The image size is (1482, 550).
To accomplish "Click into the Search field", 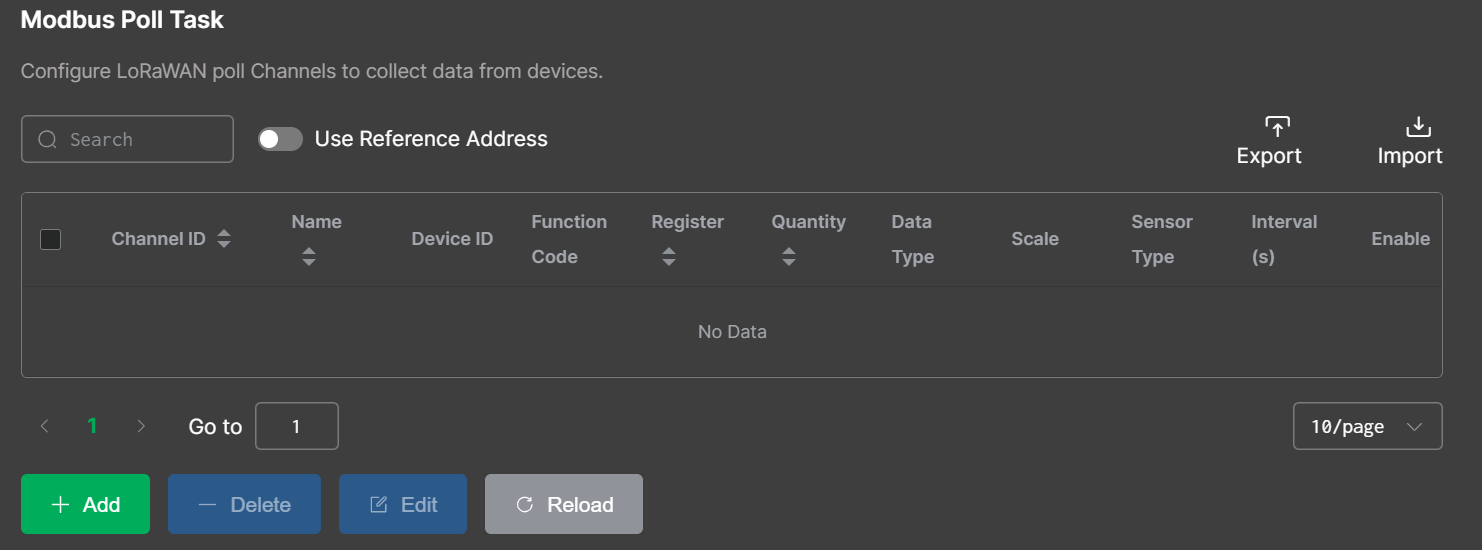I will (x=127, y=139).
